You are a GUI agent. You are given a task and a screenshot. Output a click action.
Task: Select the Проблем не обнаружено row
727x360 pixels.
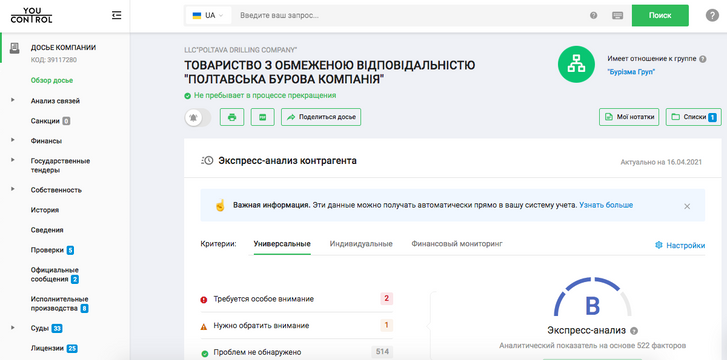pos(297,352)
